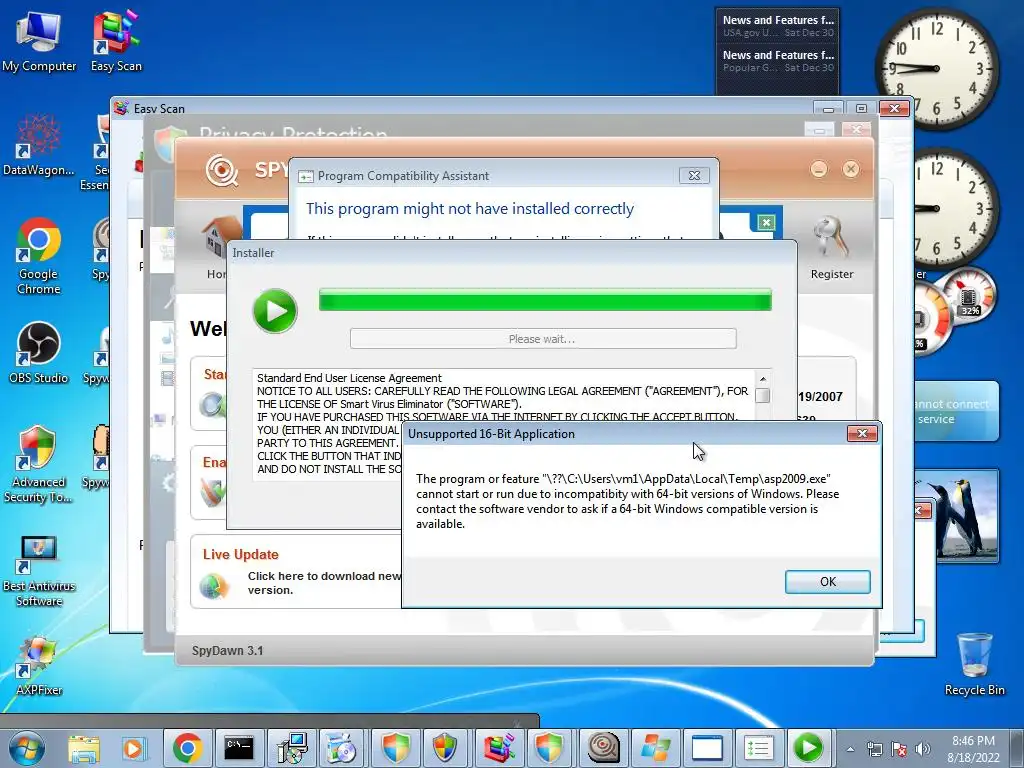This screenshot has width=1024, height=768.
Task: Click the Live Update globe icon in SpyDawn
Action: point(214,585)
